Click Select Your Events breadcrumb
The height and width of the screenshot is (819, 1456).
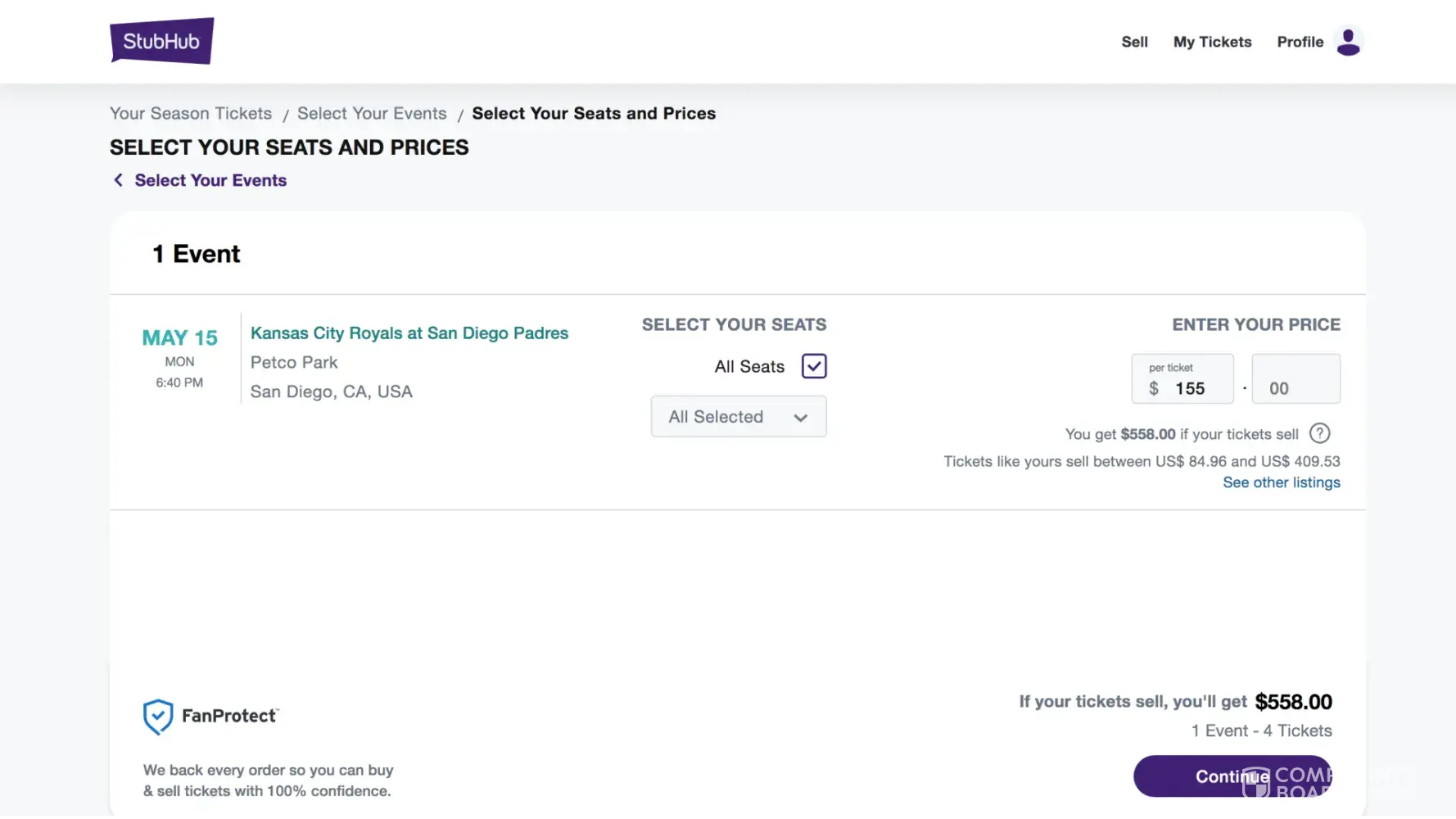tap(372, 114)
